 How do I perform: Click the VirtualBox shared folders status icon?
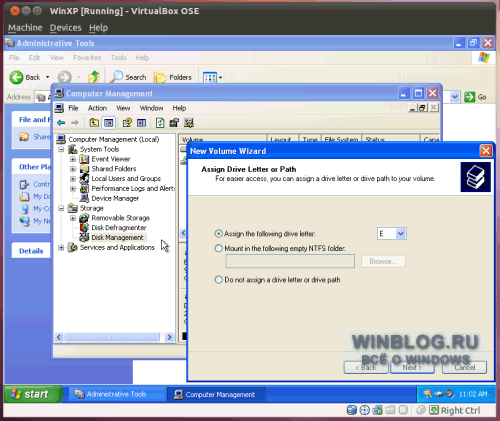(x=390, y=410)
